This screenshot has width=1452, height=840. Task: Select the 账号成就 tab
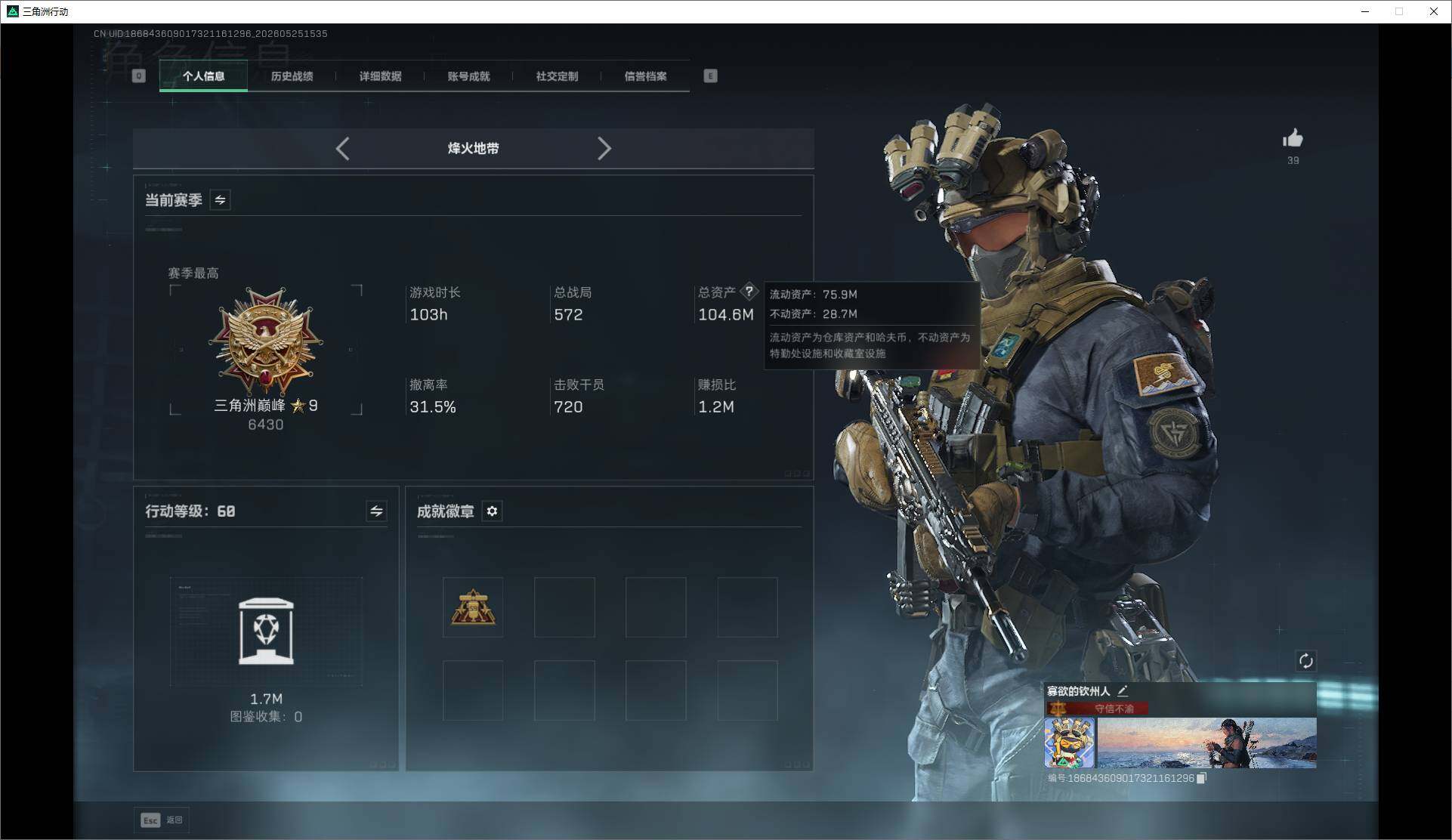(468, 76)
